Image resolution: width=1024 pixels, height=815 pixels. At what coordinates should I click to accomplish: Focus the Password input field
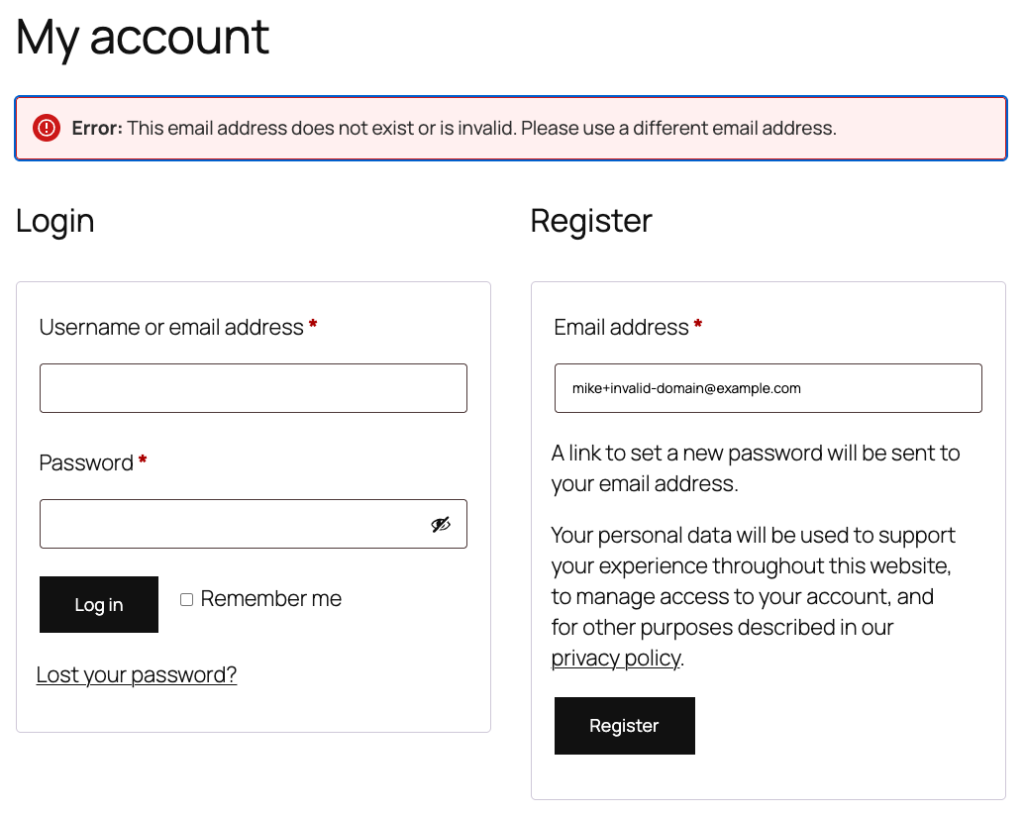tap(230, 524)
